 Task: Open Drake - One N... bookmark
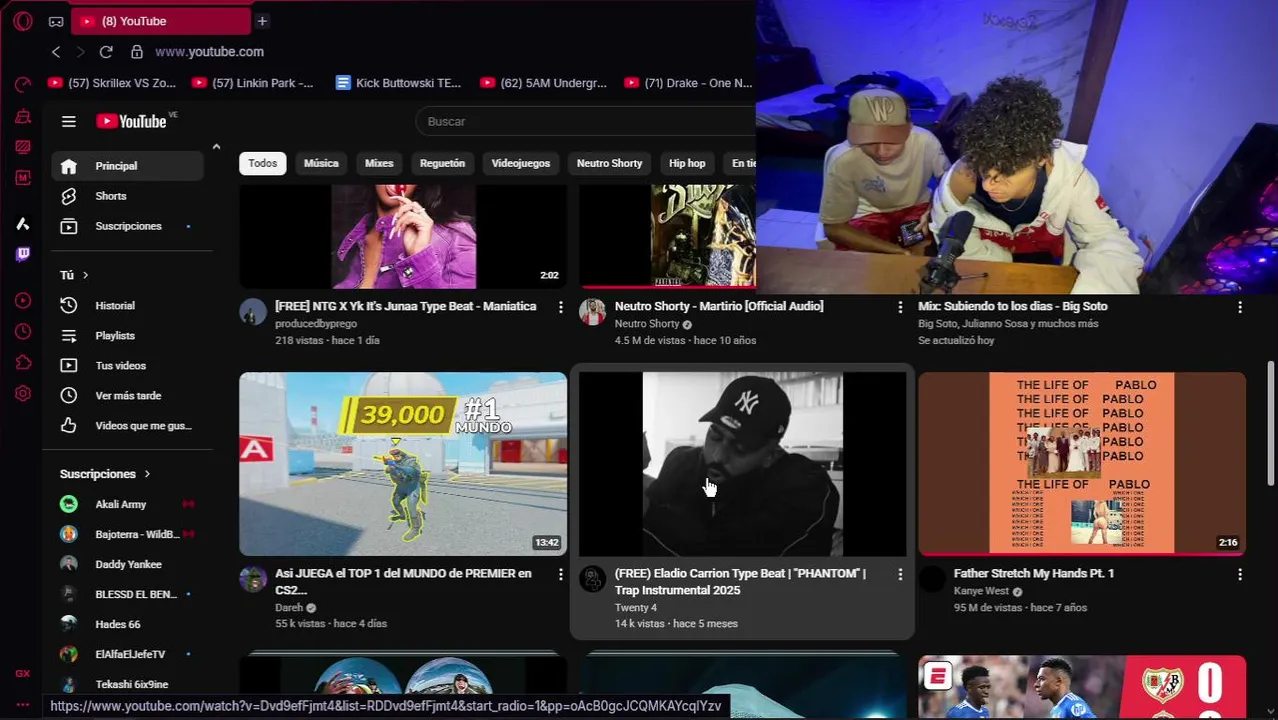coord(687,83)
